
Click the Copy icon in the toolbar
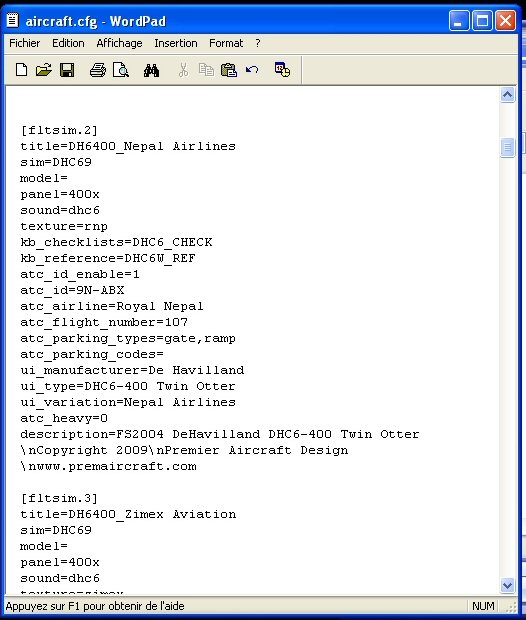(x=206, y=70)
